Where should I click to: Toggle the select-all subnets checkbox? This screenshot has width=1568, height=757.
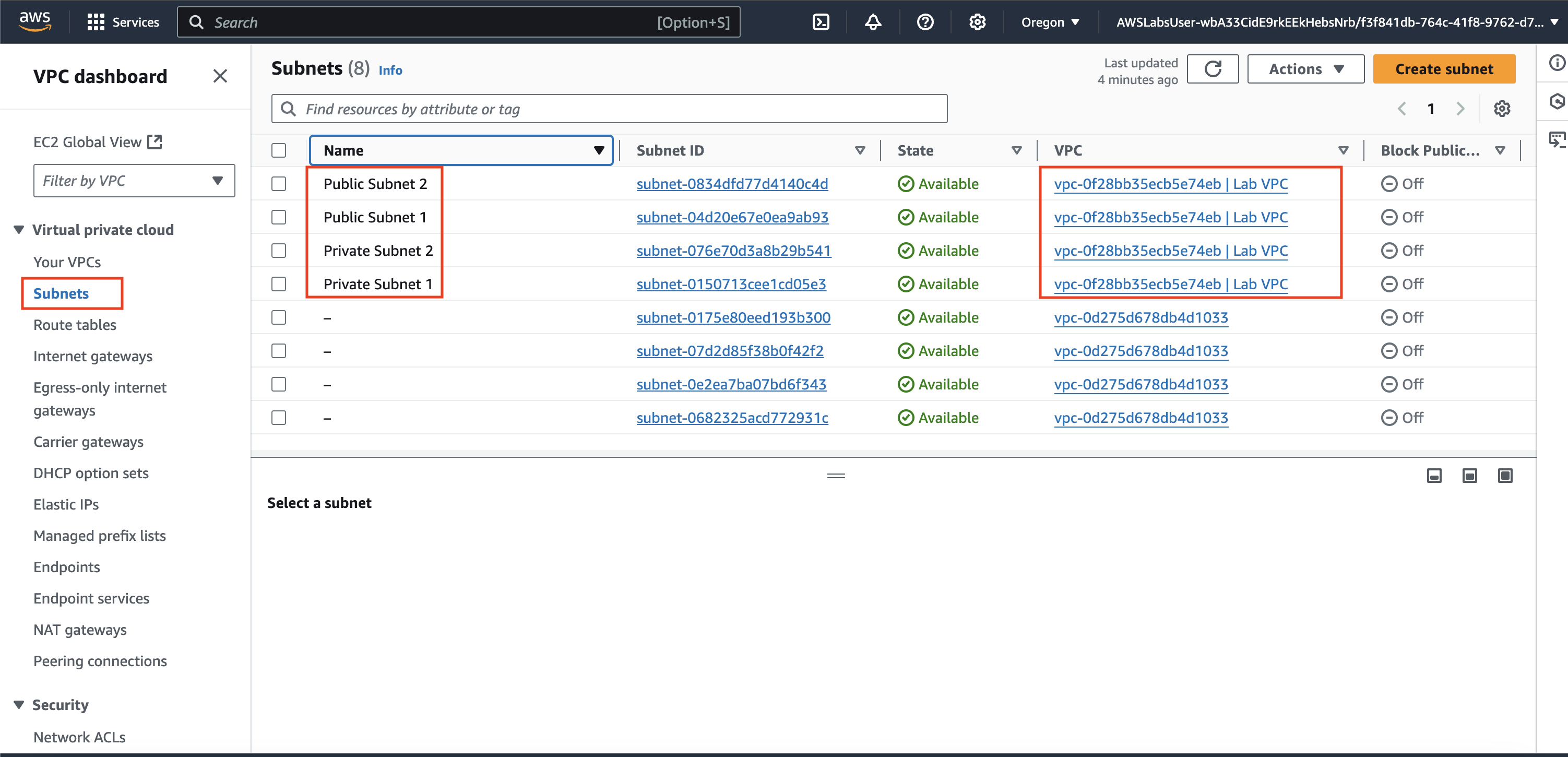(279, 150)
